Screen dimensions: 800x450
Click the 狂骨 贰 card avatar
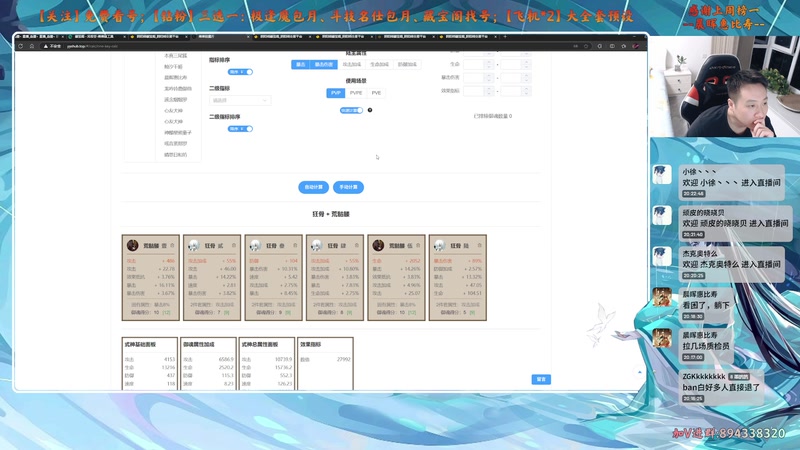[x=194, y=245]
